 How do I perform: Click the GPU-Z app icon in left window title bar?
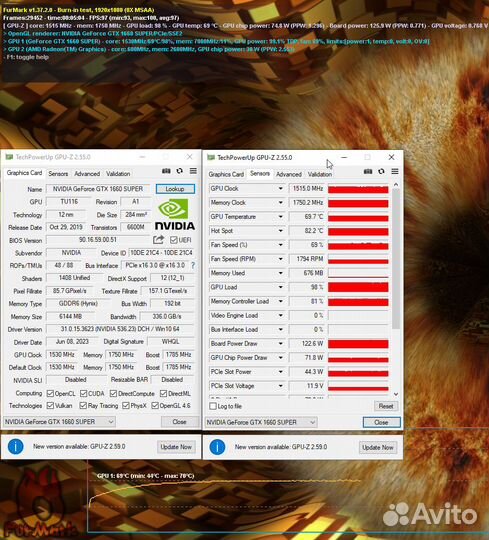(9, 157)
